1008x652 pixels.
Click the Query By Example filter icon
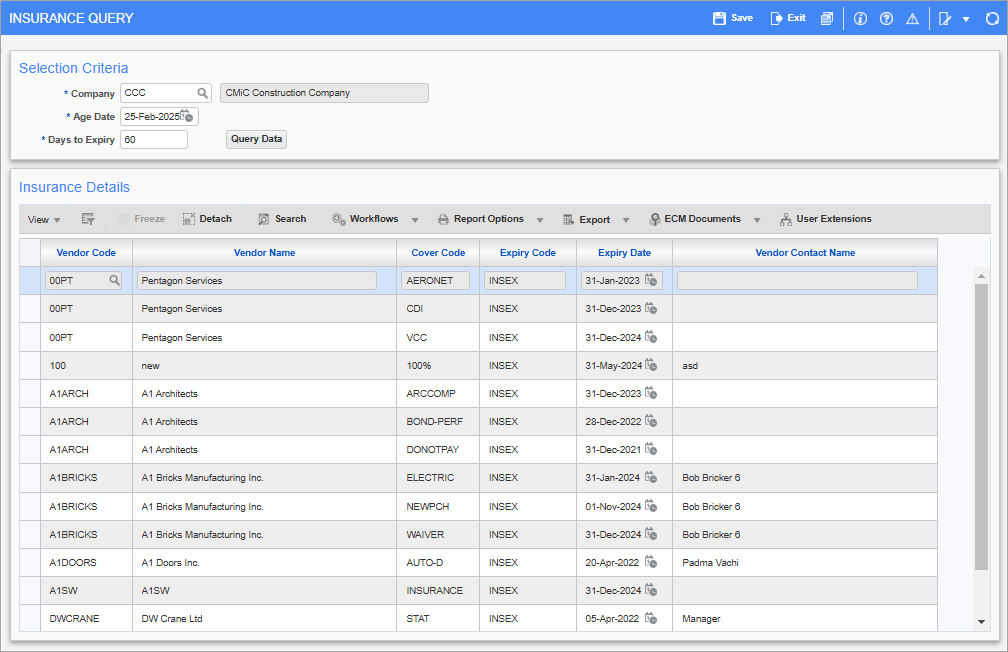88,219
